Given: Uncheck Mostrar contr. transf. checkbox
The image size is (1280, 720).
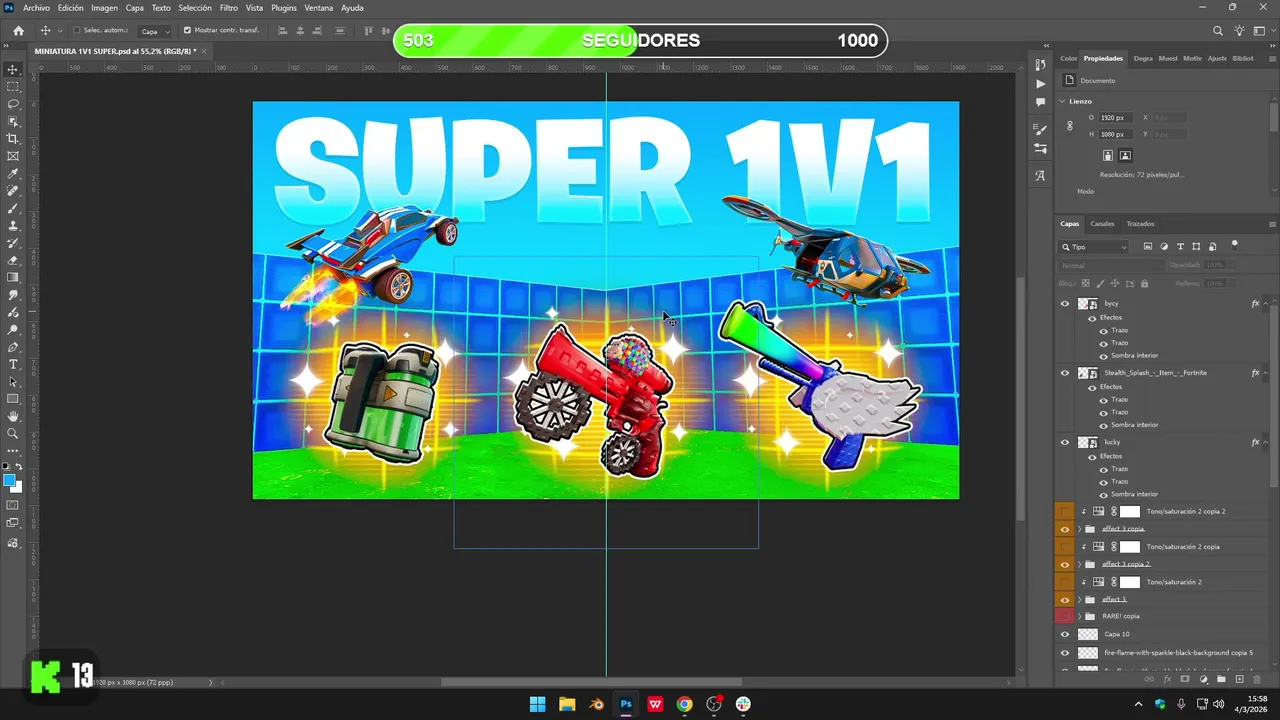Looking at the screenshot, I should (187, 31).
